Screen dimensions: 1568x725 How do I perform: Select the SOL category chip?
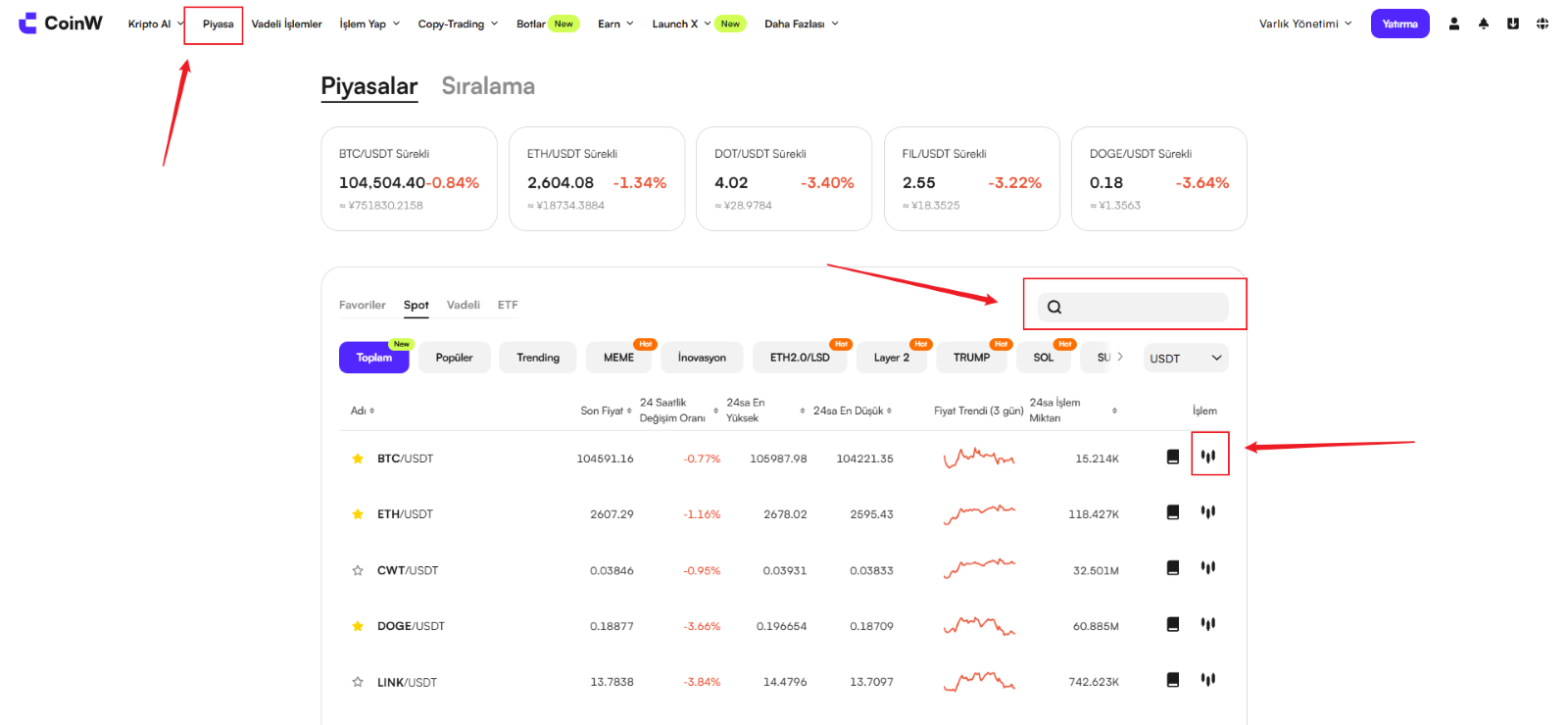pos(1044,358)
